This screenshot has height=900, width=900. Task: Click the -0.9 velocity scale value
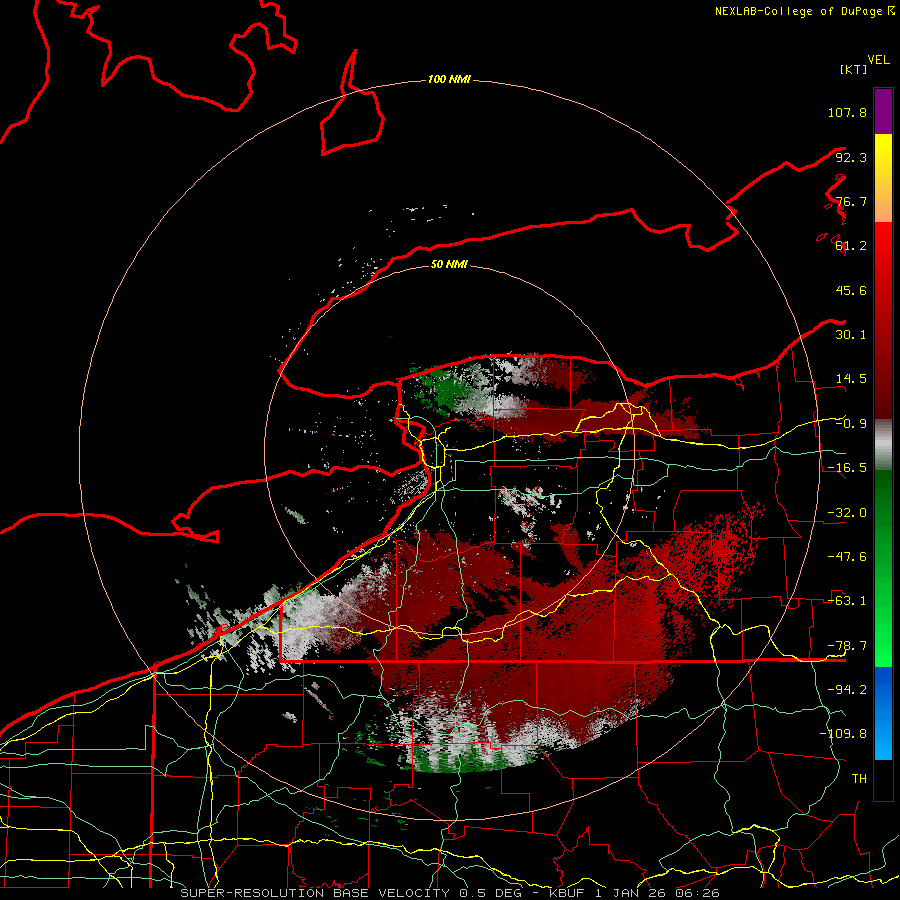[x=851, y=424]
